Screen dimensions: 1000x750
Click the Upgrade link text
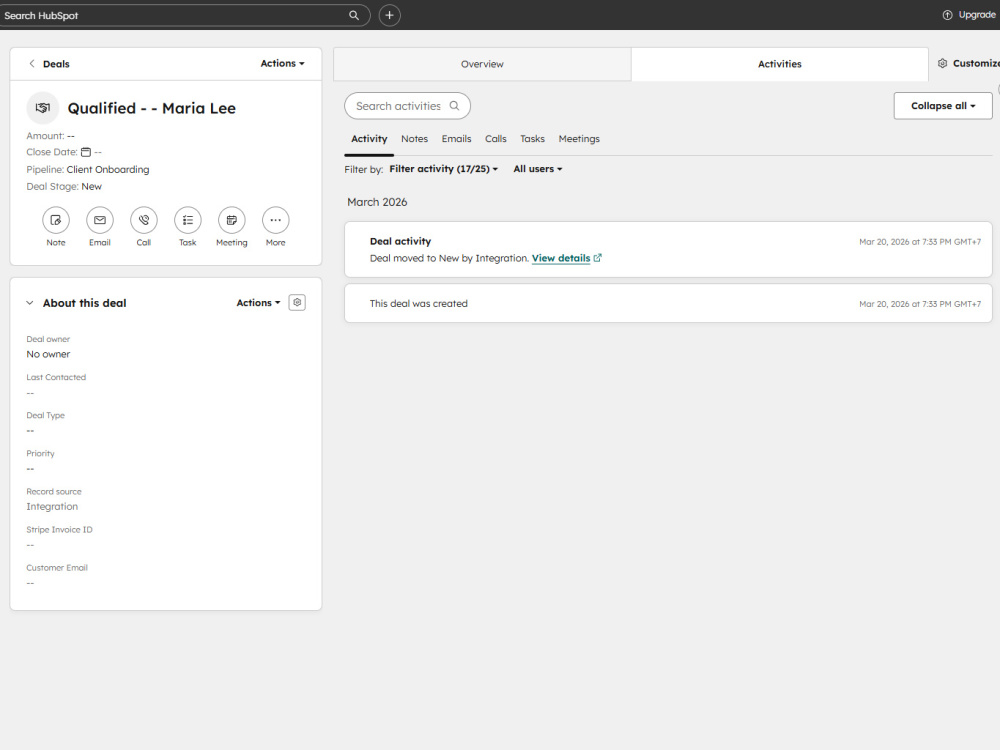click(977, 15)
